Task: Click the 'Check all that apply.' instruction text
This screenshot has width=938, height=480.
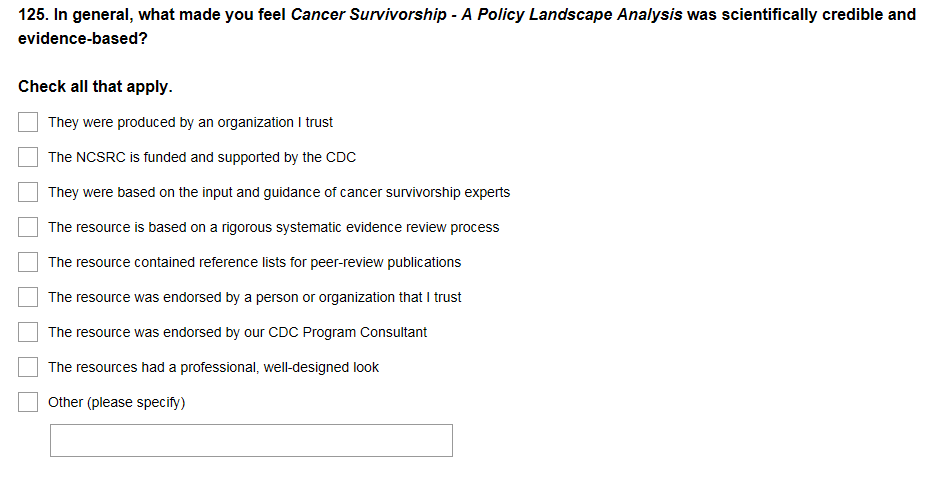Action: (x=95, y=87)
